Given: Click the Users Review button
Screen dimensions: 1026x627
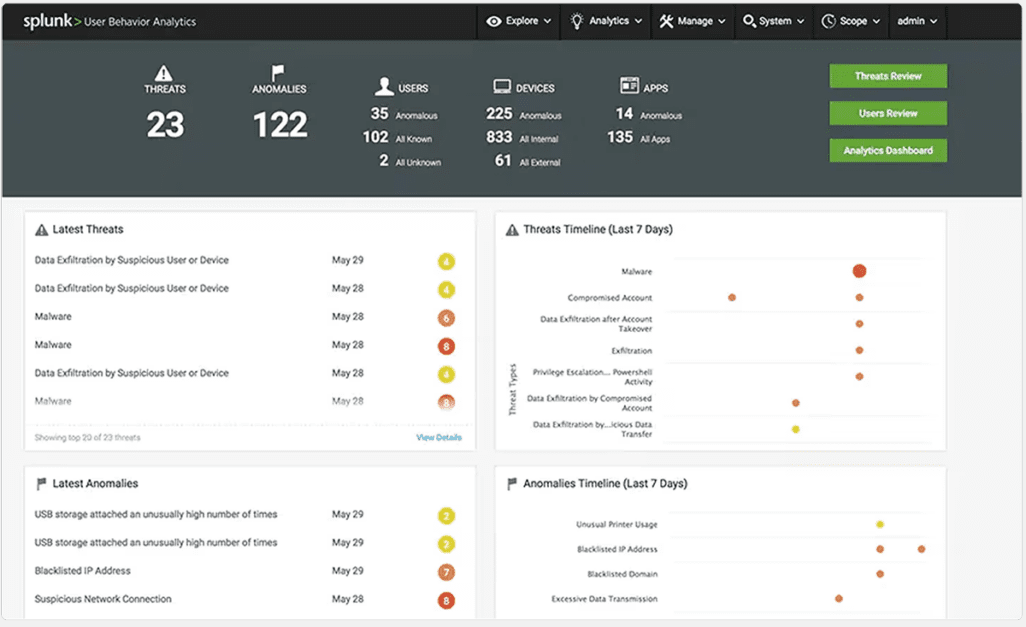Looking at the screenshot, I should (x=887, y=113).
